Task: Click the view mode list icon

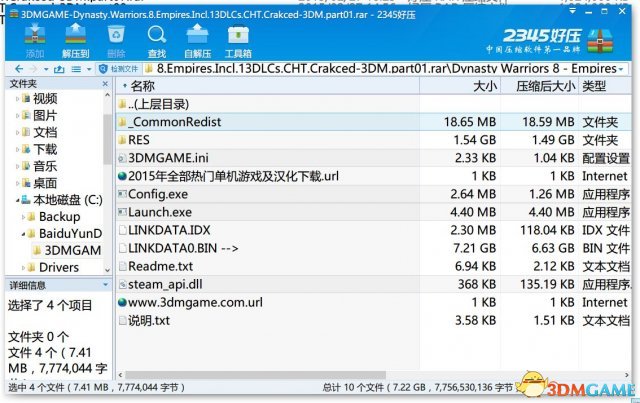Action: click(76, 69)
